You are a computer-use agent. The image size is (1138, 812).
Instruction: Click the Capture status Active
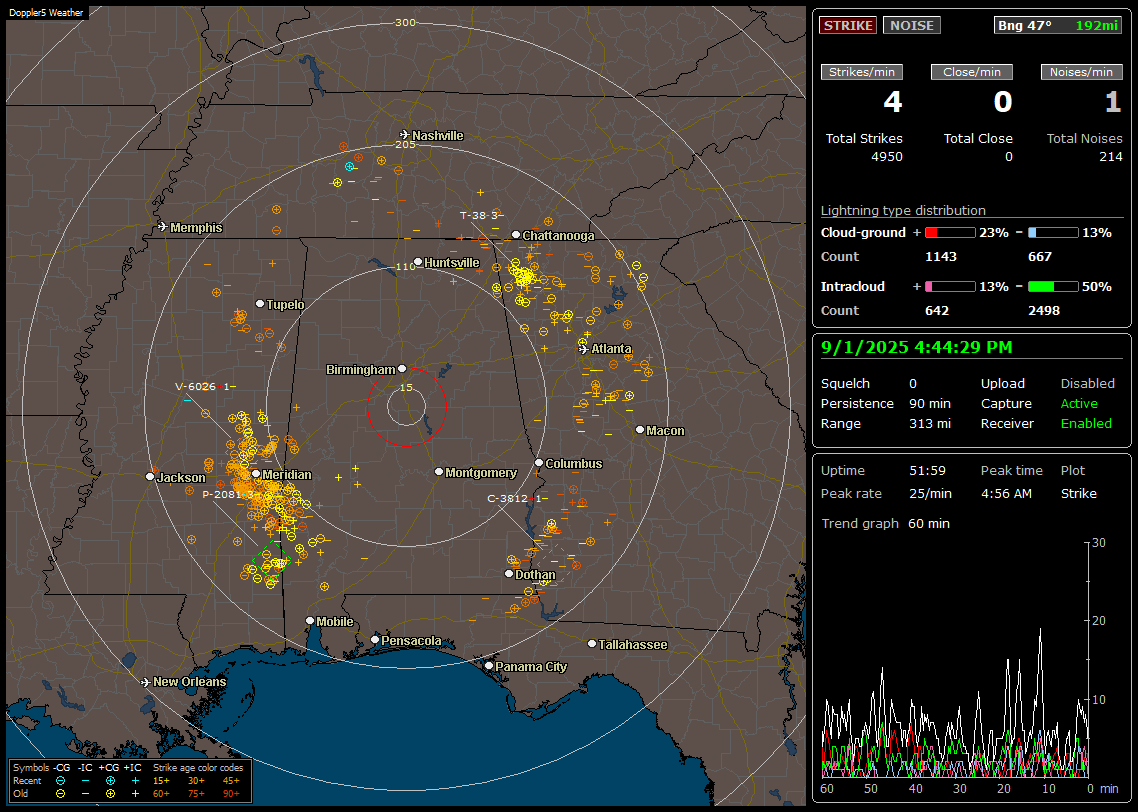coord(1078,403)
